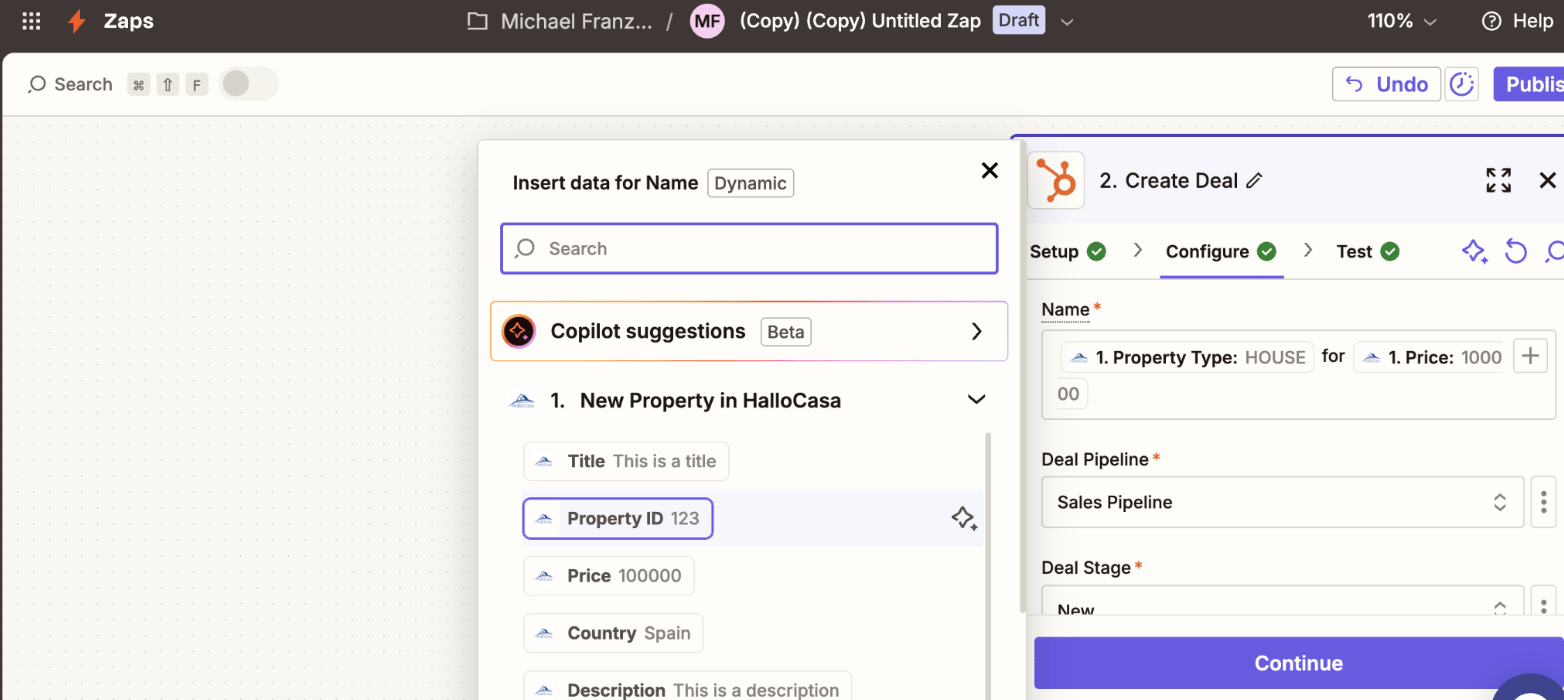This screenshot has height=700, width=1564.
Task: Select the Price 100000 pill
Action: pos(608,575)
